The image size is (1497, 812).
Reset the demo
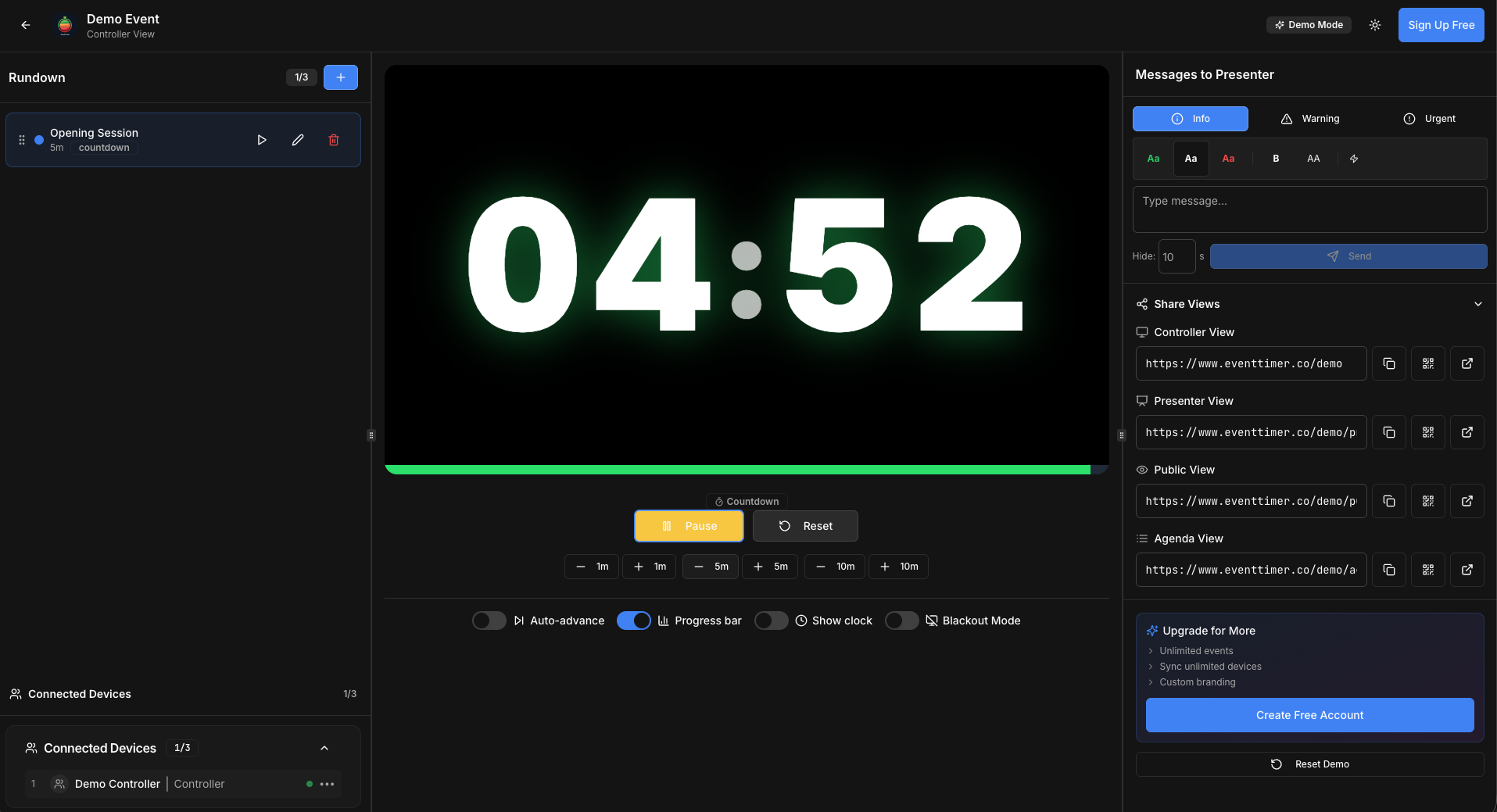point(1310,764)
